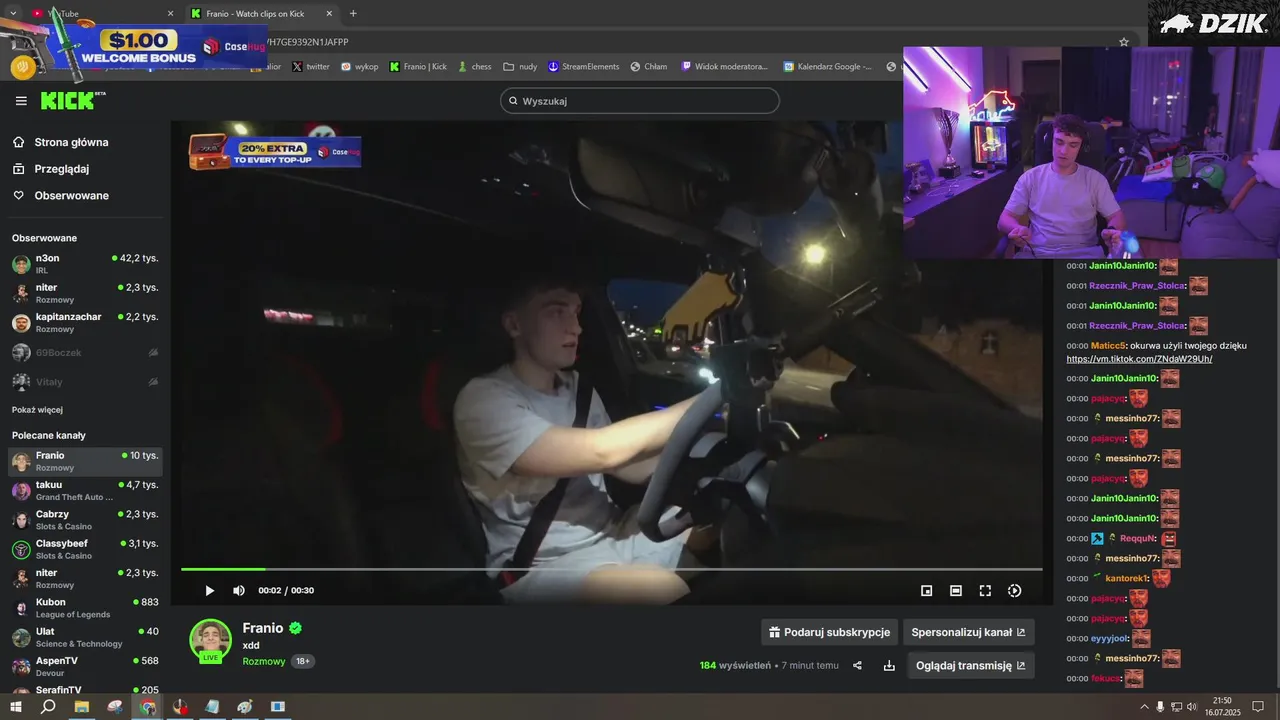The width and height of the screenshot is (1280, 720).
Task: Open followed channel n3on
Action: click(x=85, y=264)
